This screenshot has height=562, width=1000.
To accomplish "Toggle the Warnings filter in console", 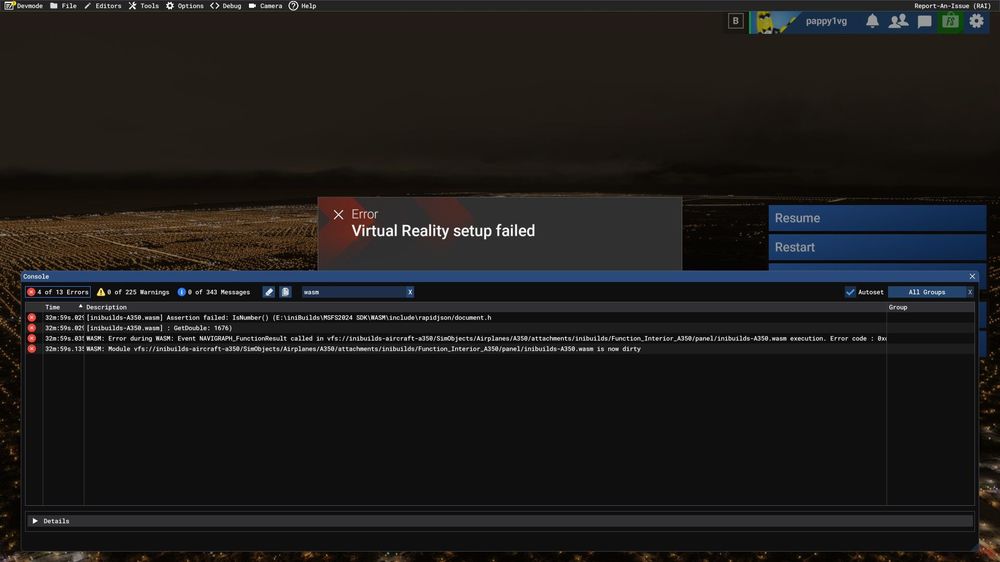I will [133, 292].
